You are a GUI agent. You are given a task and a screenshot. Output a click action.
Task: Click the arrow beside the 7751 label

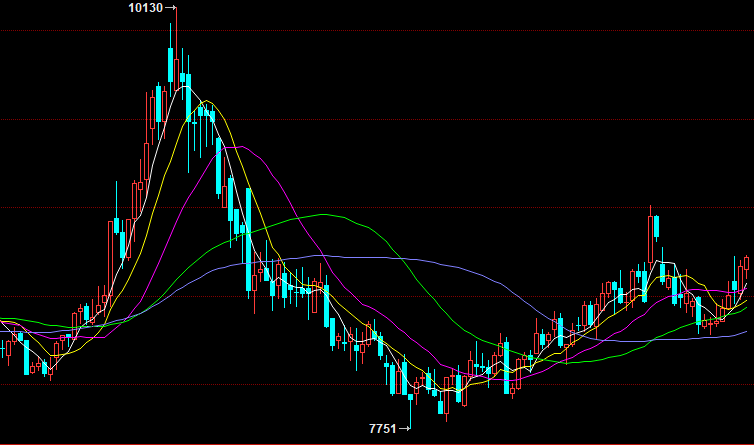click(x=405, y=428)
